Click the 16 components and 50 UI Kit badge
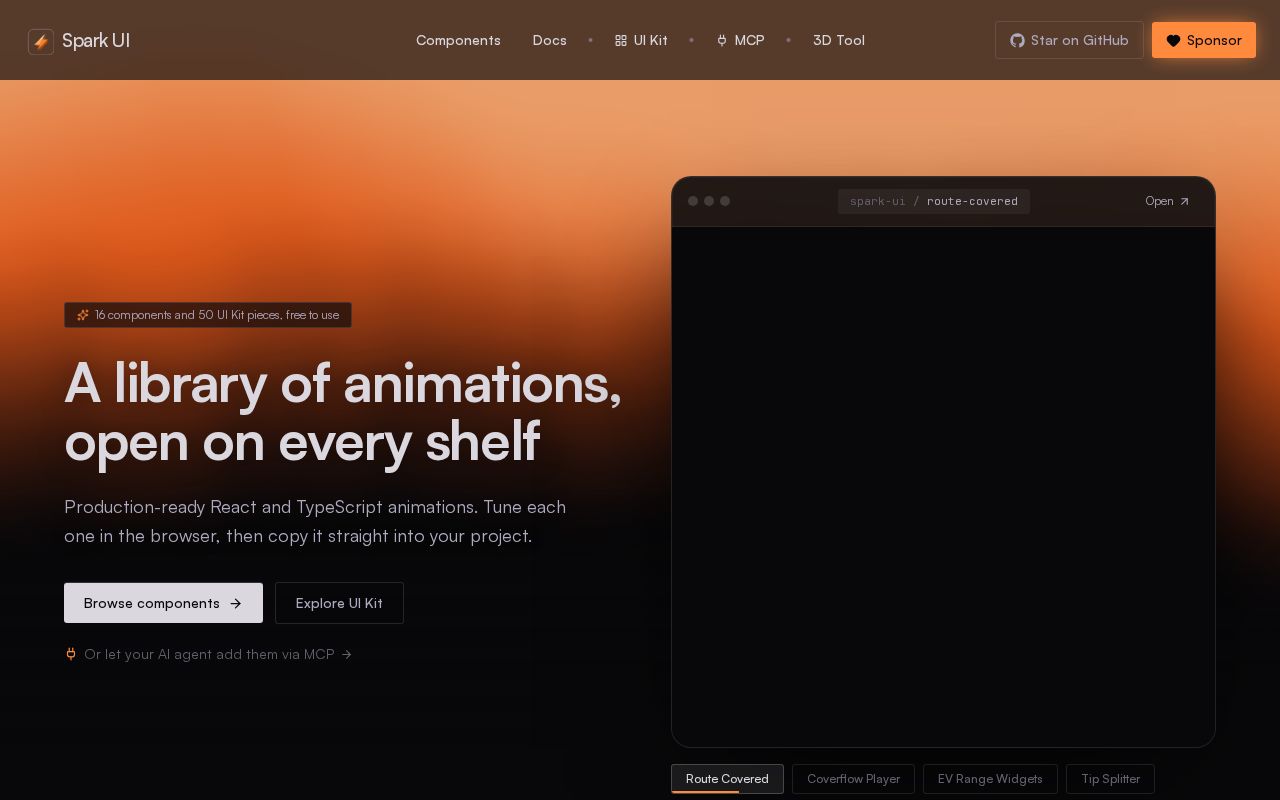Viewport: 1280px width, 800px height. coord(208,315)
